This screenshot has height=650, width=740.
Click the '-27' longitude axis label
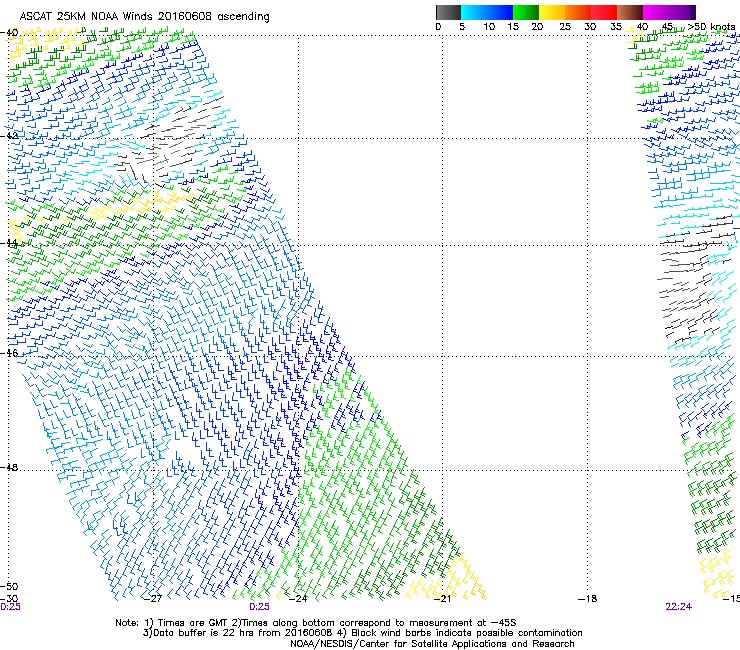click(x=152, y=599)
